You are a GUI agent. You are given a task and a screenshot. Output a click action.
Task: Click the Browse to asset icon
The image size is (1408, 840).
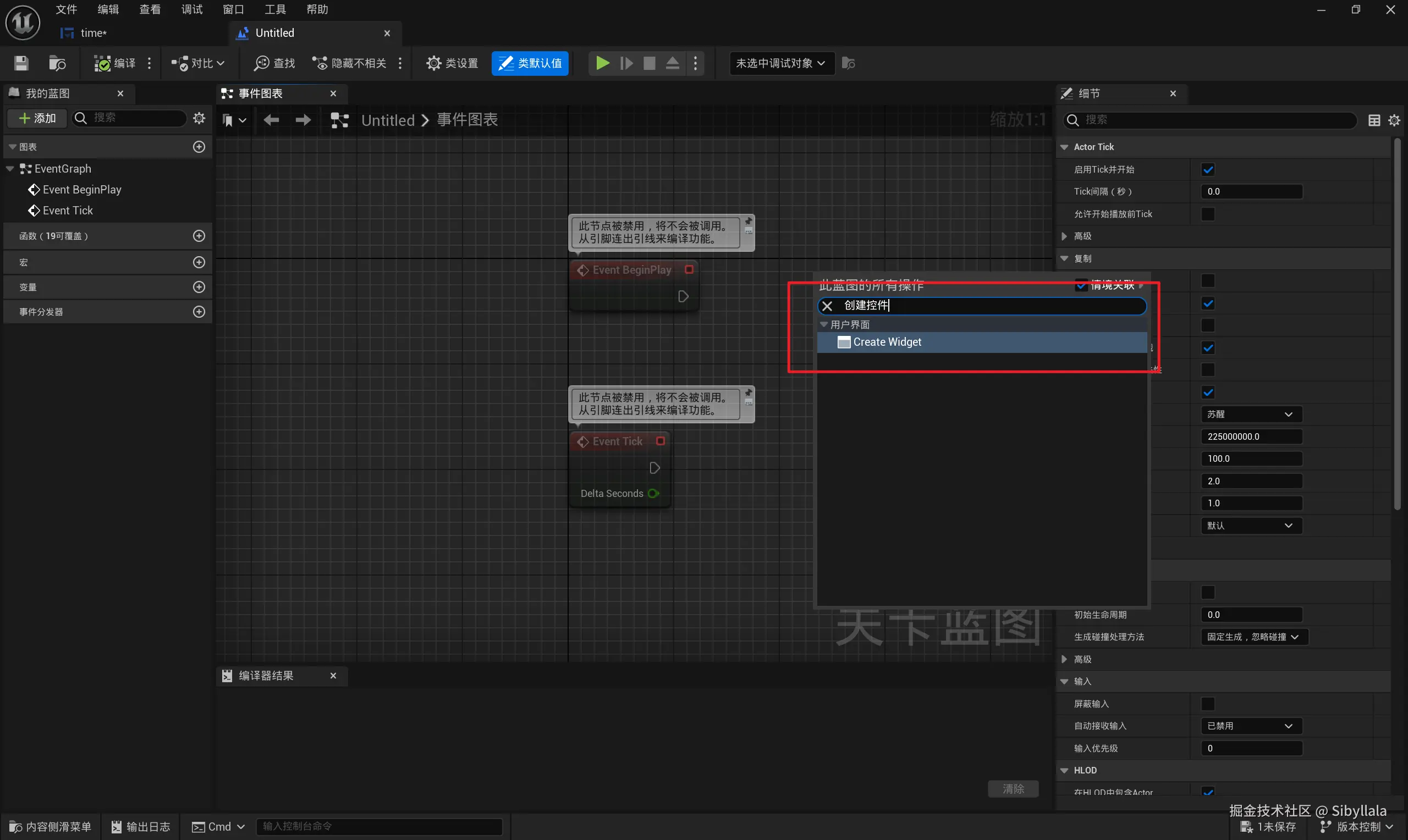tap(57, 63)
